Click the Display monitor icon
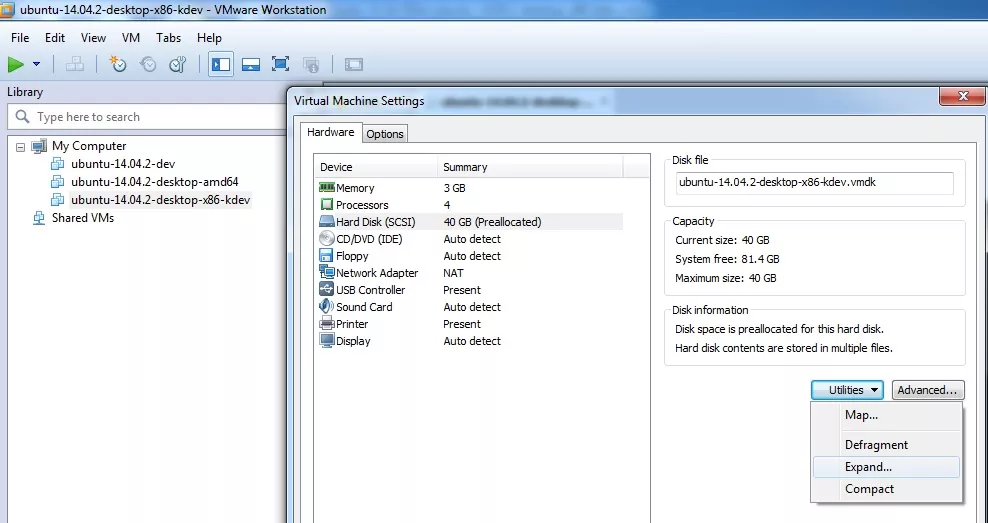The height and width of the screenshot is (523, 988). coord(326,341)
